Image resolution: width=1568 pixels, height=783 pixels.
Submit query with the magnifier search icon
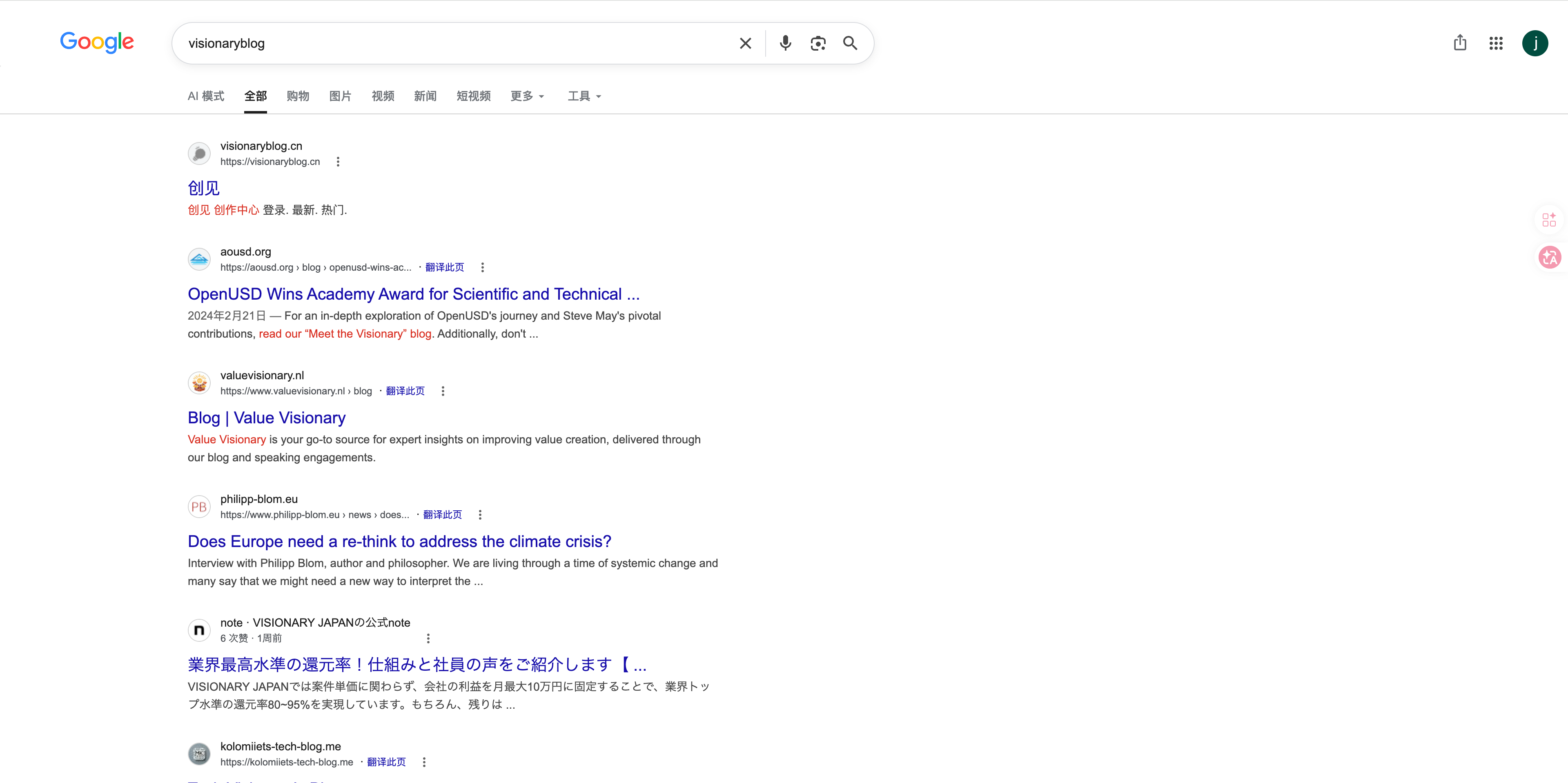point(850,43)
